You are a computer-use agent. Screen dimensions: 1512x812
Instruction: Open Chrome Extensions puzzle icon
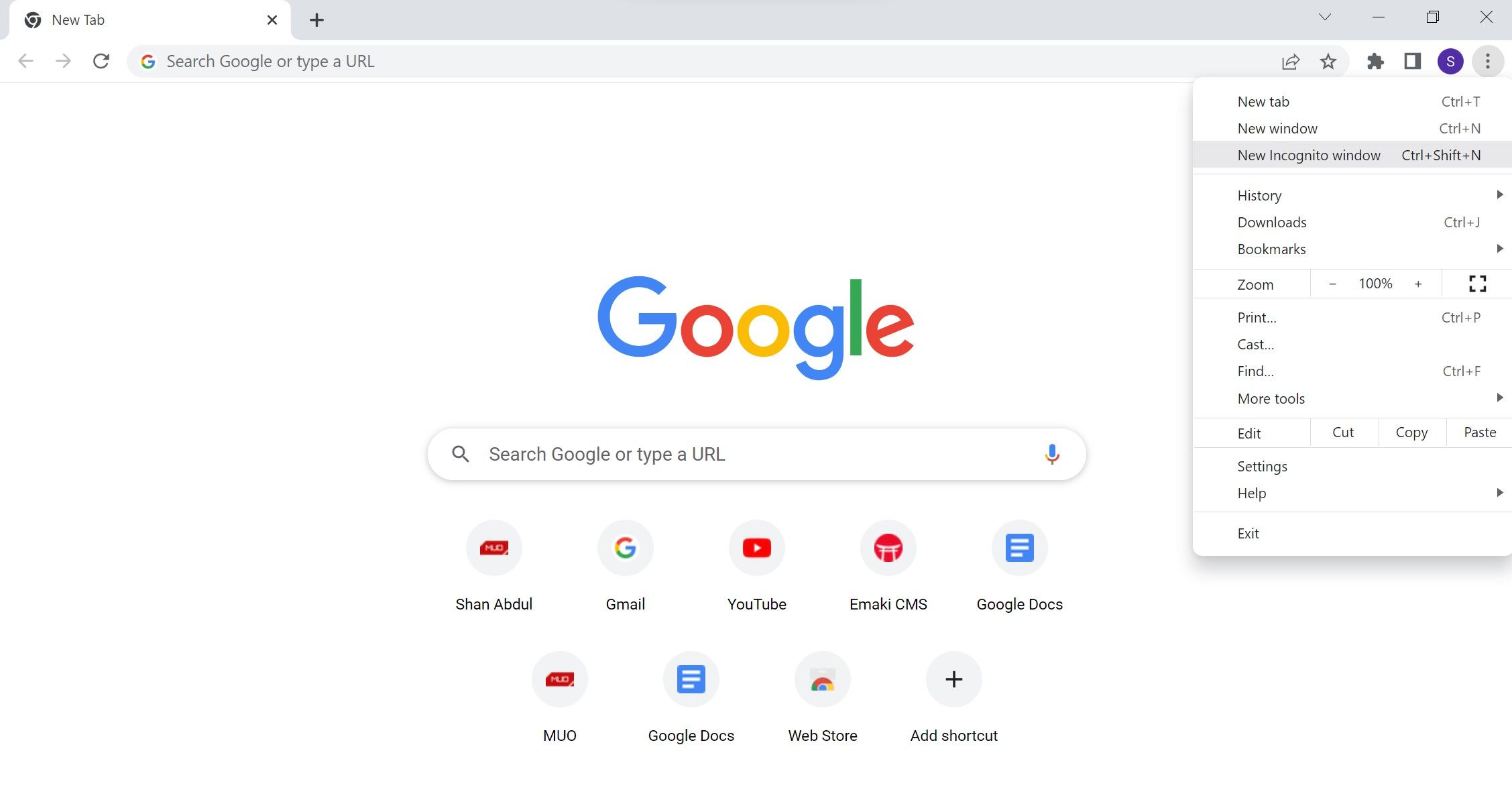pyautogui.click(x=1375, y=61)
